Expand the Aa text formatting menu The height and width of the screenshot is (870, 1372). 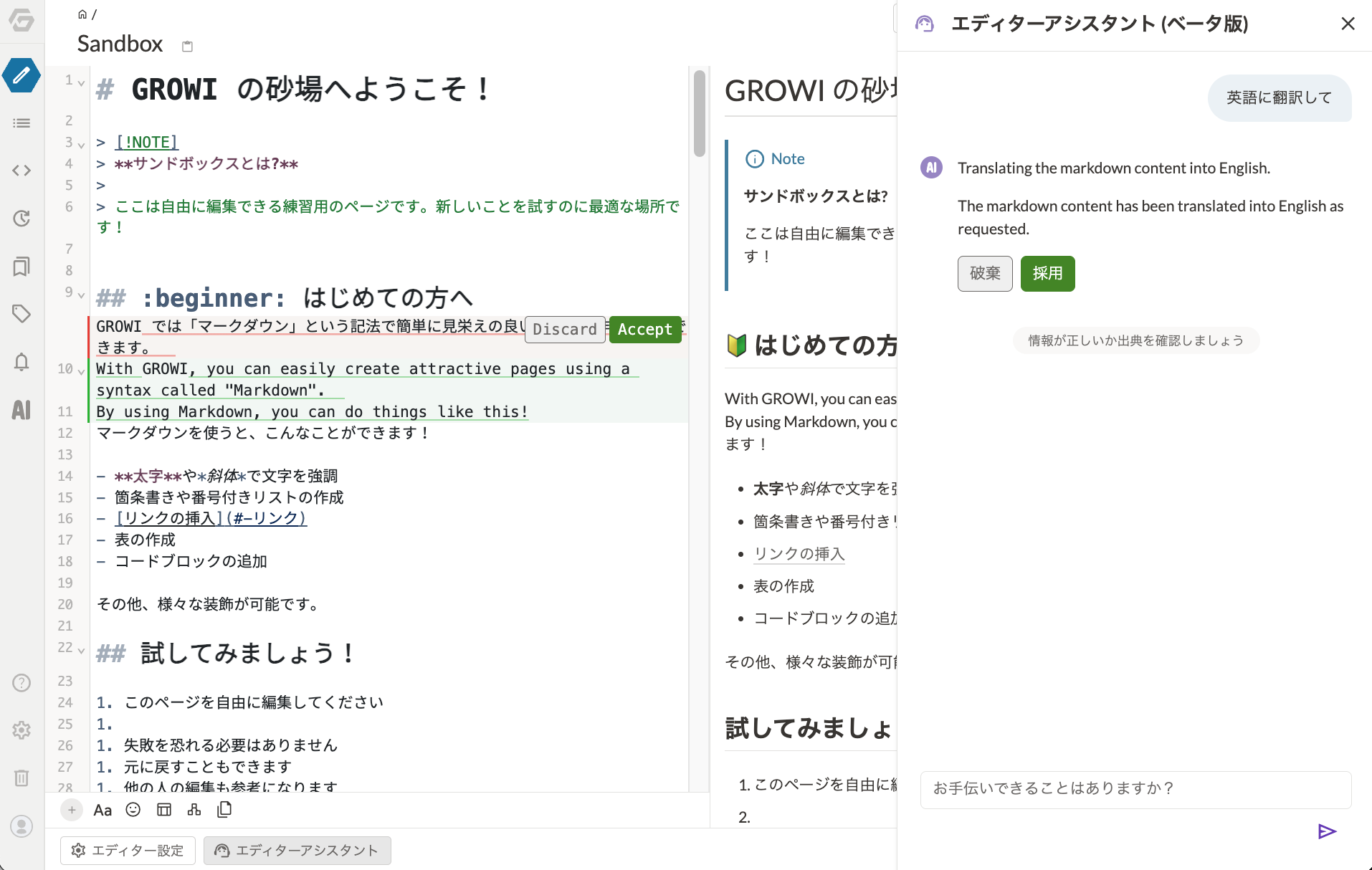[x=103, y=810]
